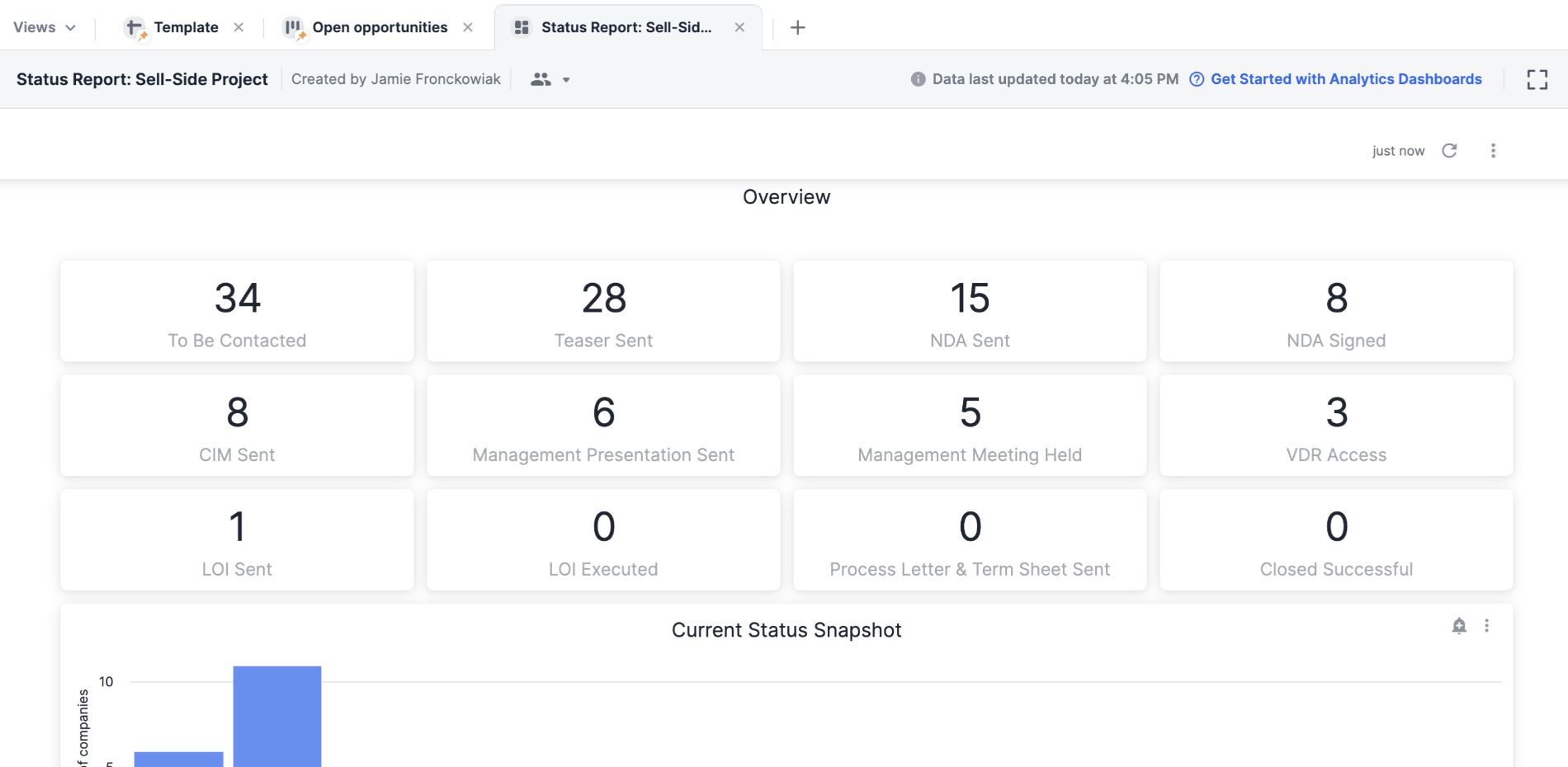
Task: Open the Current Status Snapshot options menu
Action: 1487,627
